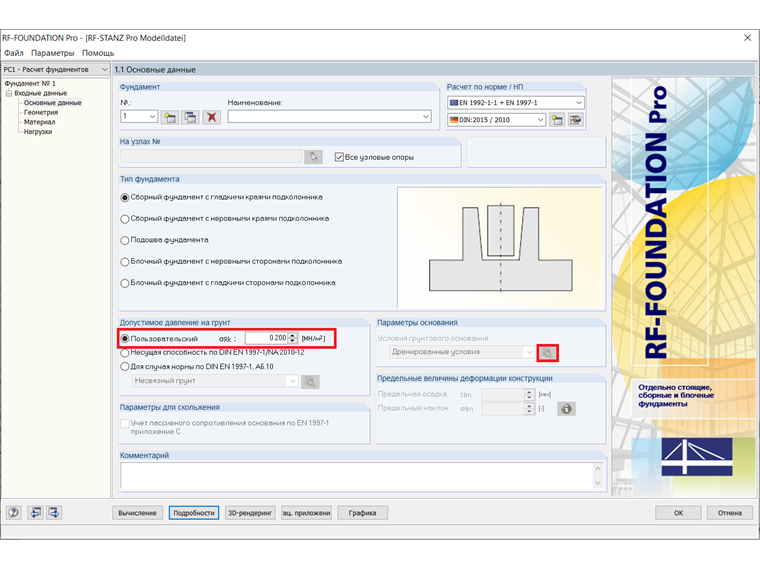The height and width of the screenshot is (570, 760).
Task: Collapse 'Входные данные' tree node
Action: click(9, 93)
